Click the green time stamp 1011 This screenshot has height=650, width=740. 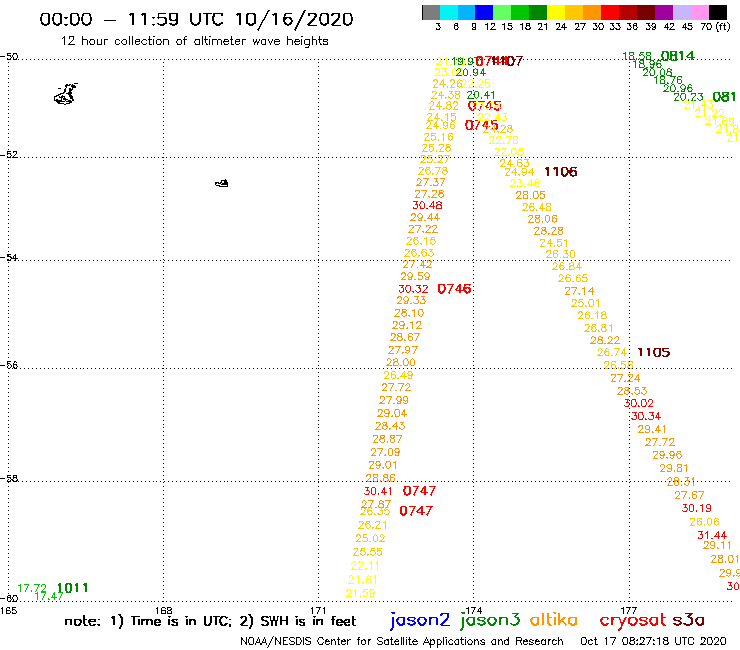(x=72, y=588)
